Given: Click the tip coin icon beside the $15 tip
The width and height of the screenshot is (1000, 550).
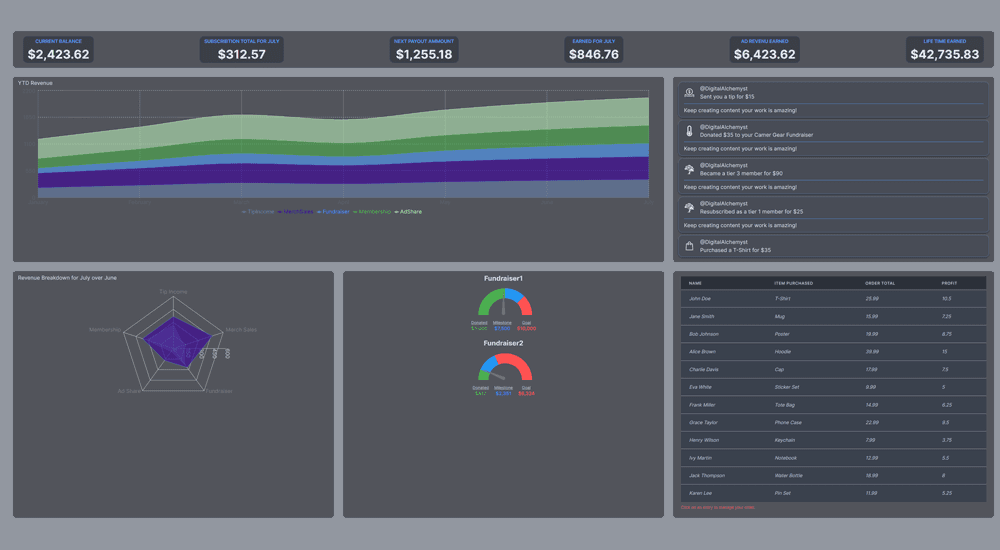Looking at the screenshot, I should click(689, 93).
